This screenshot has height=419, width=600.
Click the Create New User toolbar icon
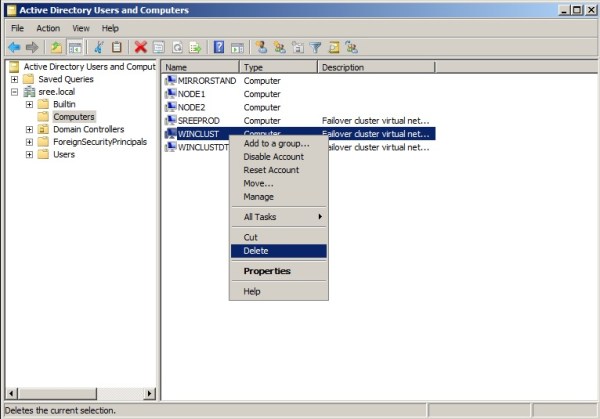tap(262, 47)
